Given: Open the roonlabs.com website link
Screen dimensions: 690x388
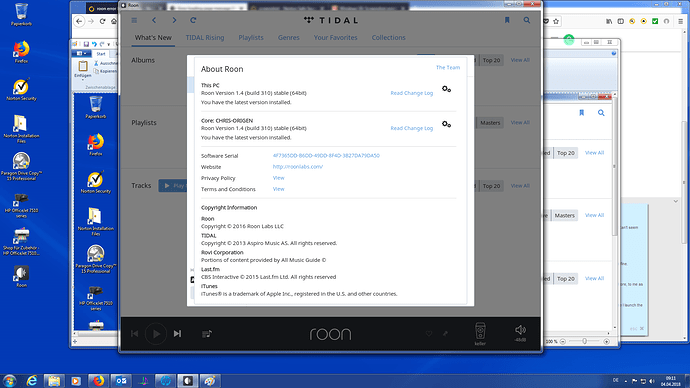Looking at the screenshot, I should (x=297, y=167).
